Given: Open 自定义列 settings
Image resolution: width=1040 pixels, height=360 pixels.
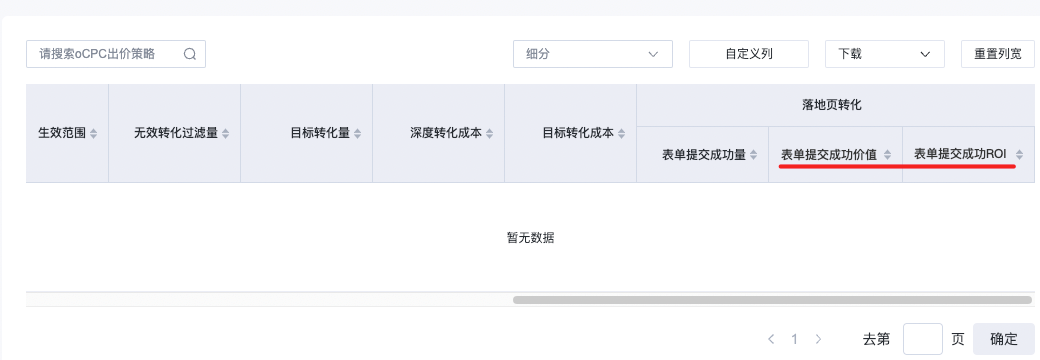Looking at the screenshot, I should (749, 54).
